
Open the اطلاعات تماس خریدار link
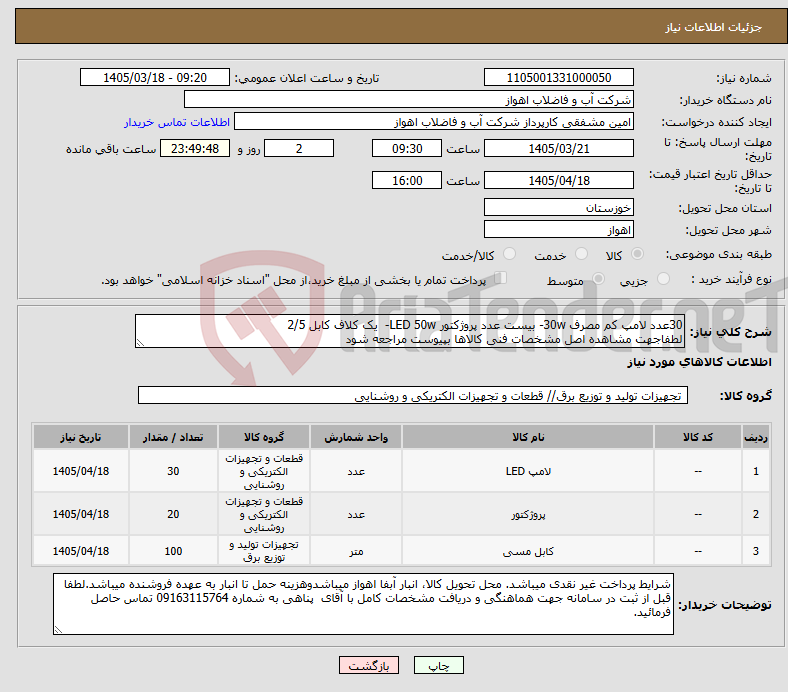pyautogui.click(x=177, y=122)
